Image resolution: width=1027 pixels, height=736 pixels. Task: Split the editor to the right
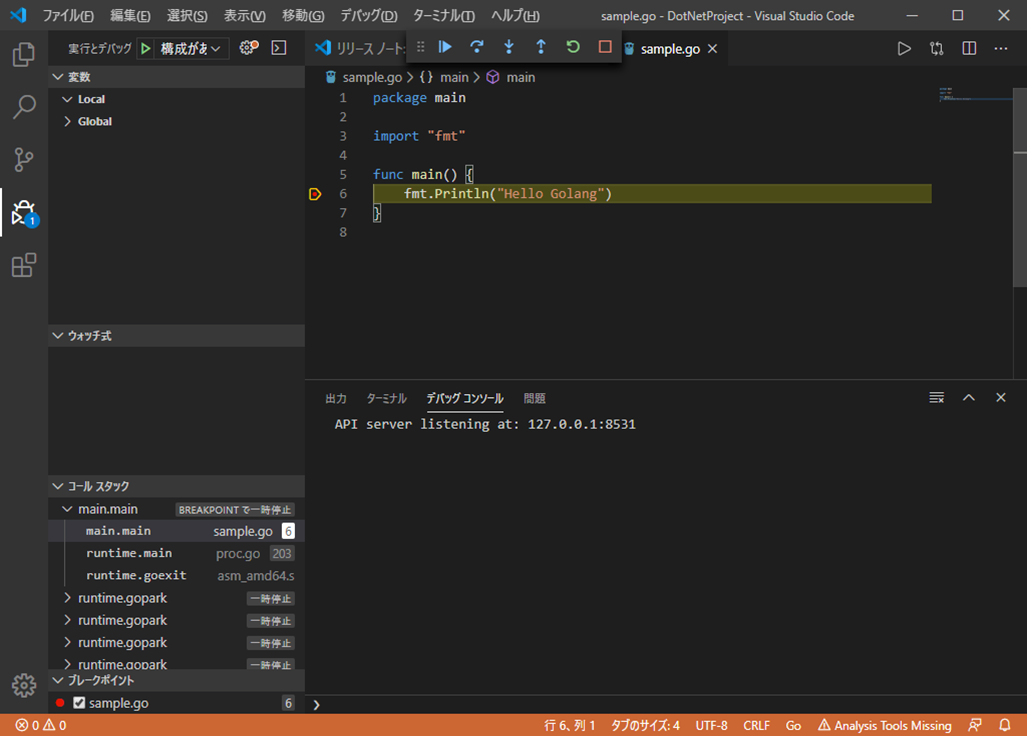(x=969, y=48)
